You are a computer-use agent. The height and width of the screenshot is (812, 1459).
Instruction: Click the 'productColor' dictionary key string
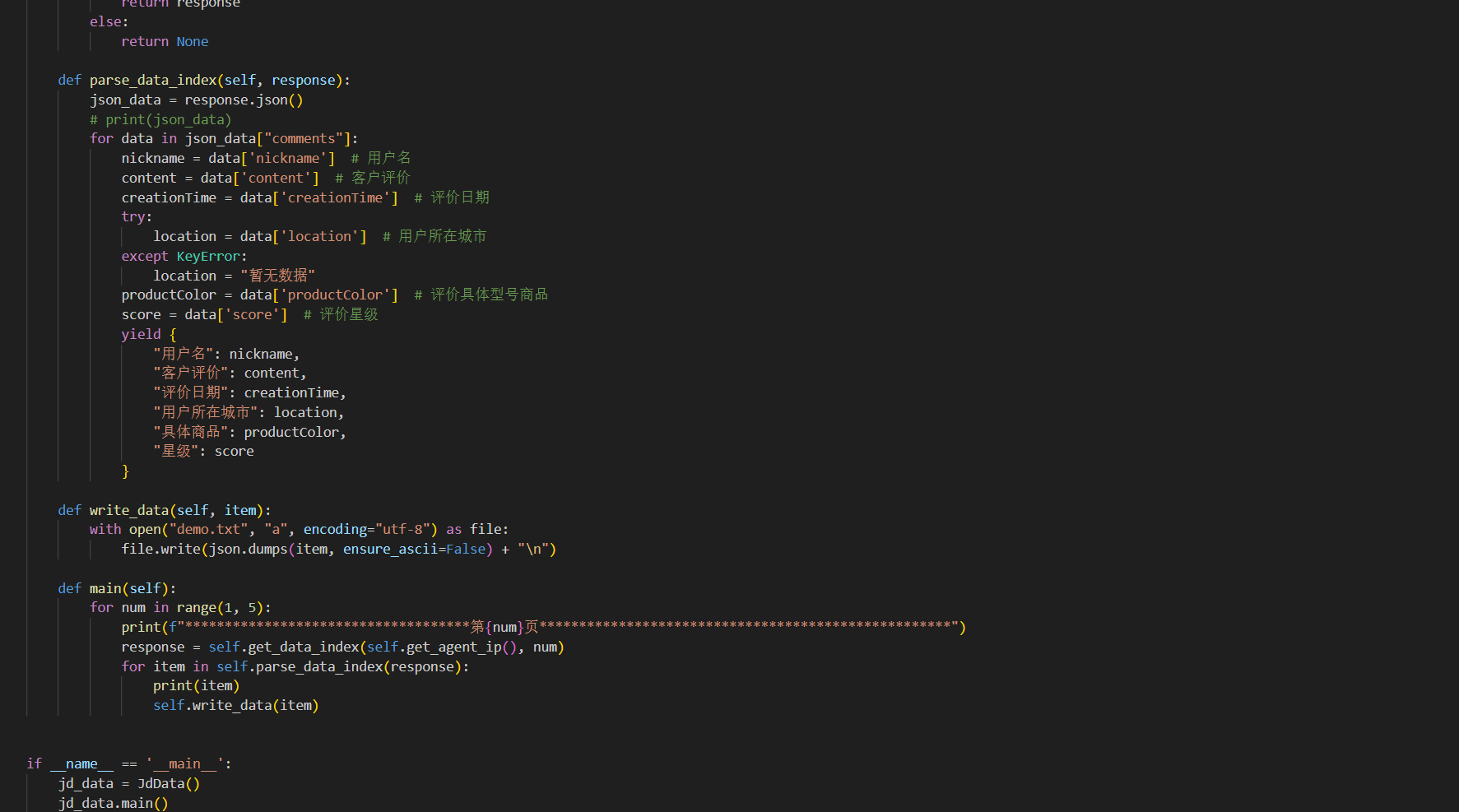pos(336,295)
